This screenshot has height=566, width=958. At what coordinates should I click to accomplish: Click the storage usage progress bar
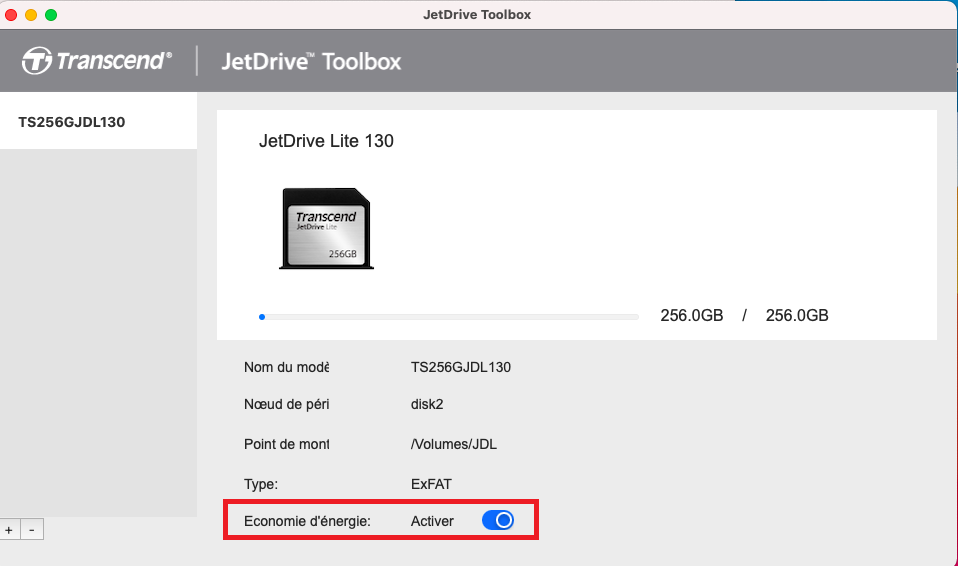point(448,317)
